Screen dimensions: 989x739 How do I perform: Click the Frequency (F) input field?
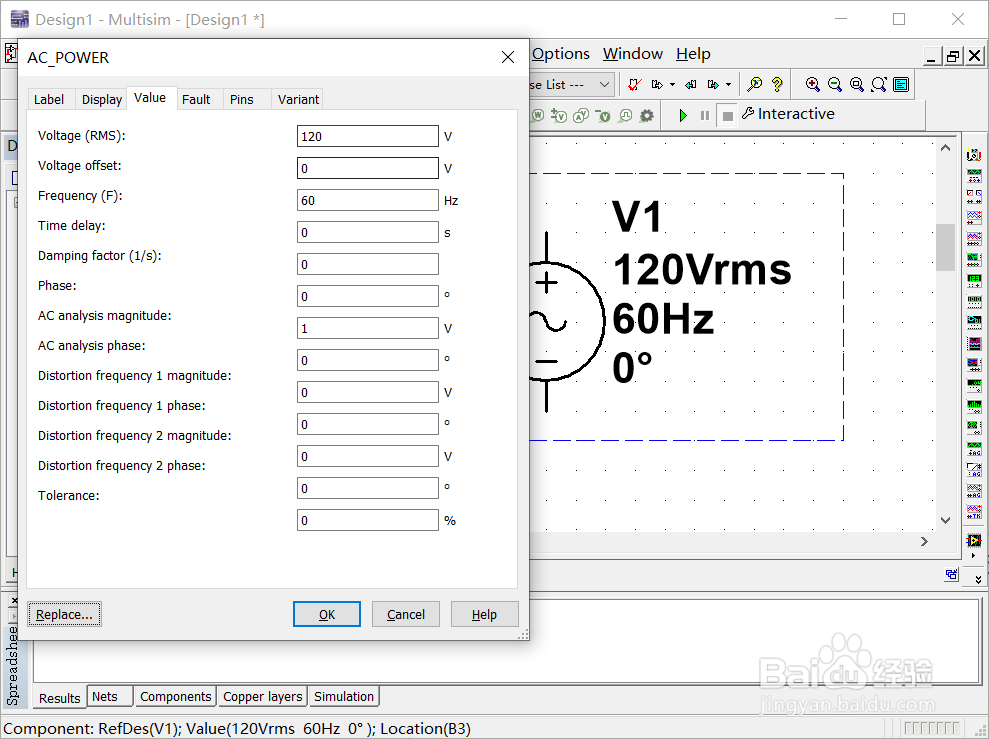368,201
